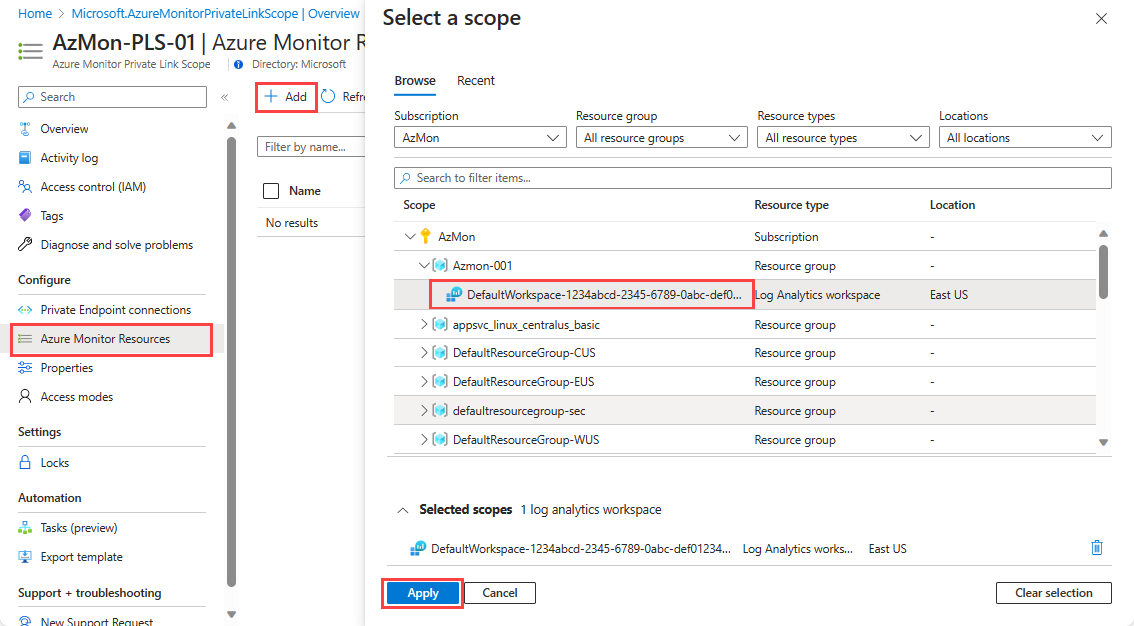Click the Clear selection button

point(1054,593)
